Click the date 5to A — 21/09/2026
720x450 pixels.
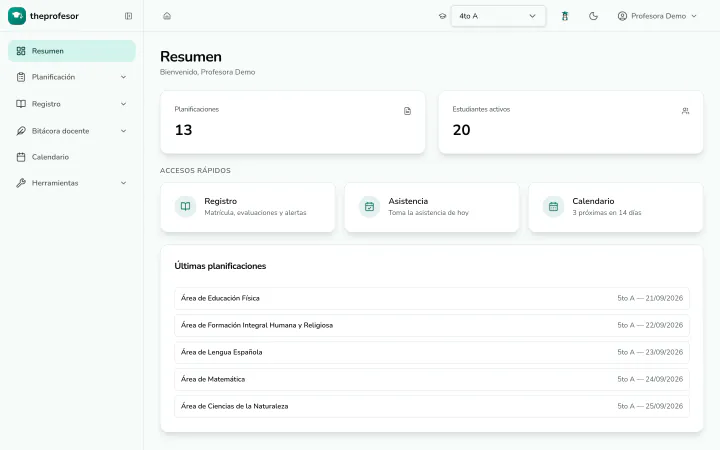650,298
